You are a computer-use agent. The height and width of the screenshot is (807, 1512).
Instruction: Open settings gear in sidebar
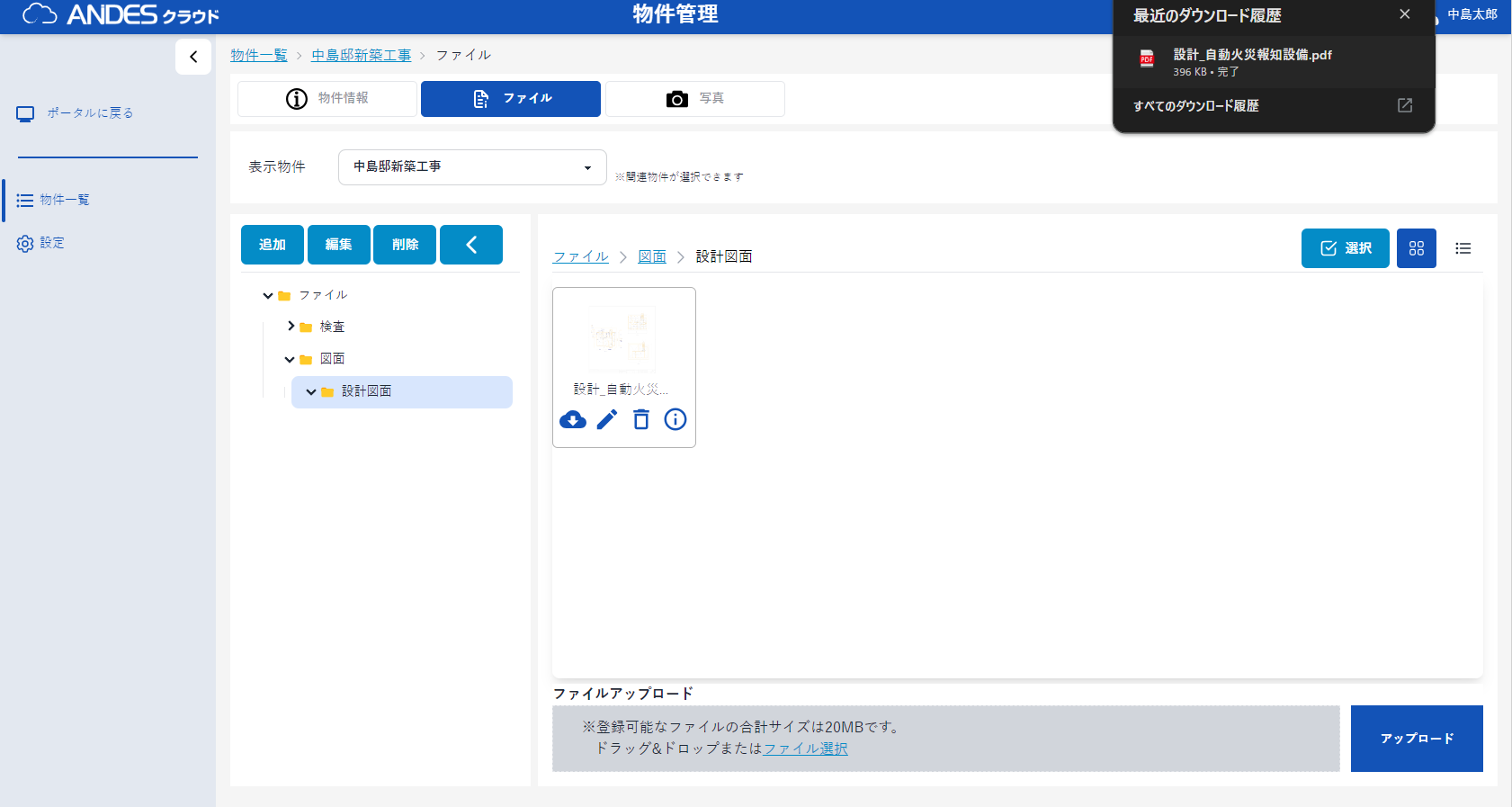coord(26,244)
